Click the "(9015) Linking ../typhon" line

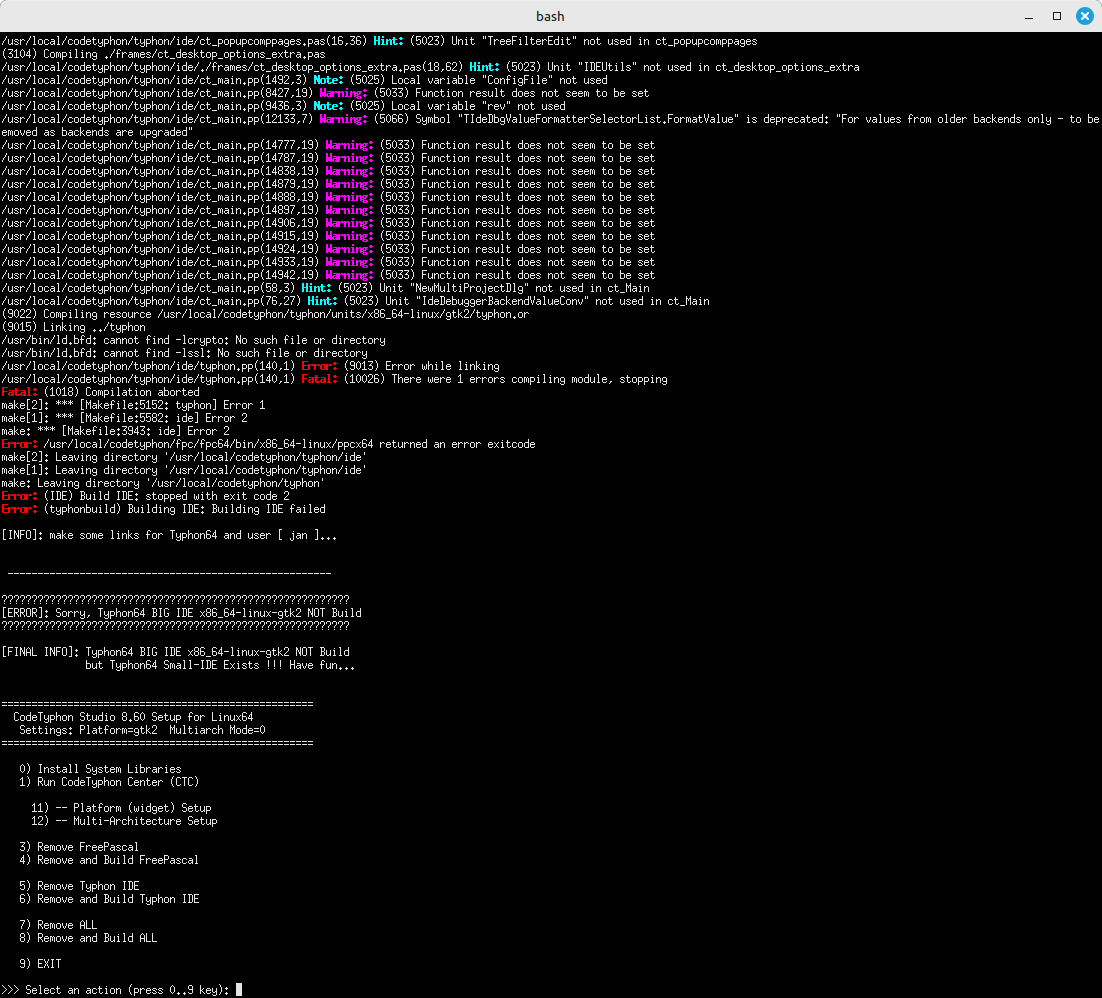(73, 327)
